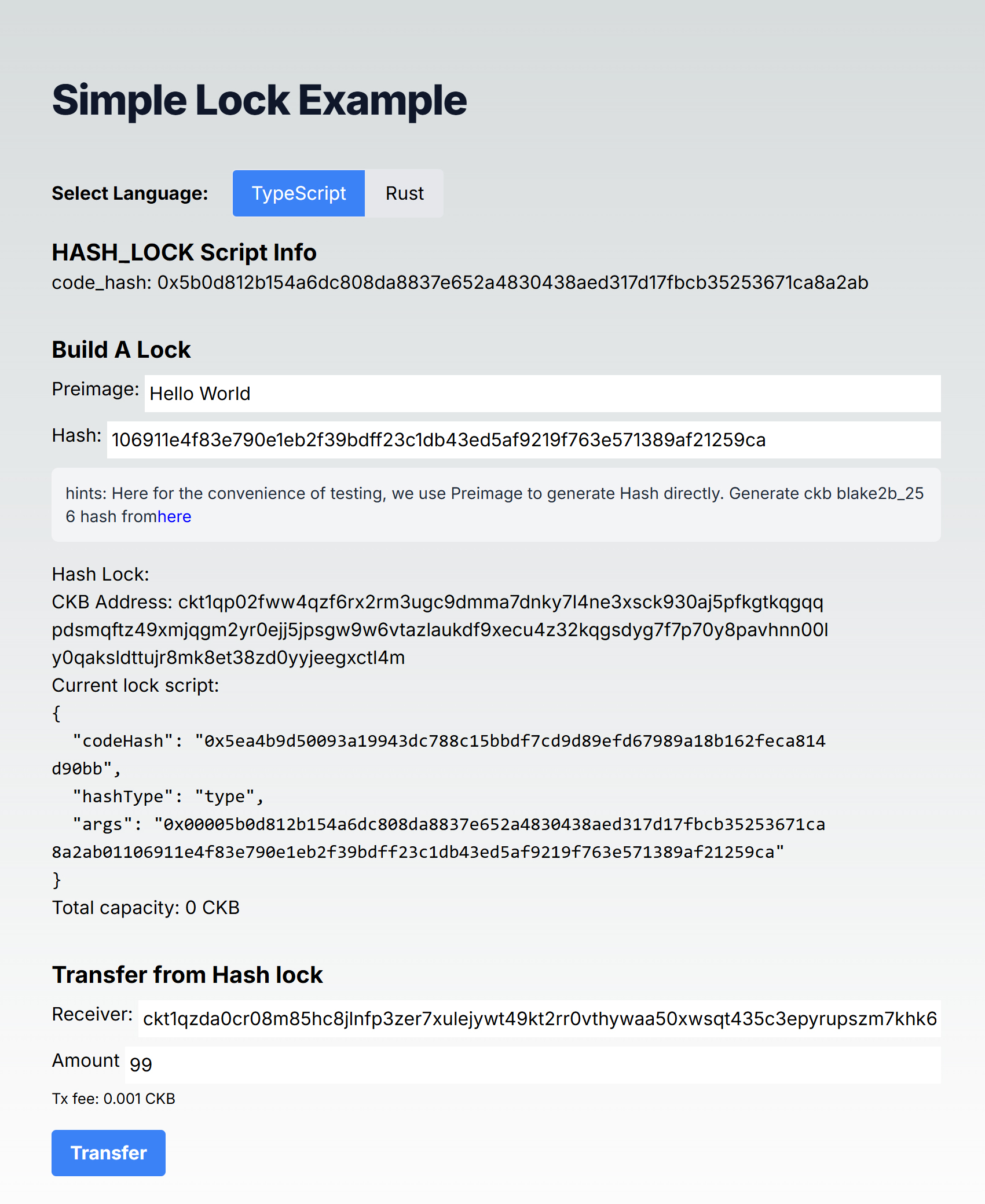985x1204 pixels.
Task: Click the Receiver address field
Action: click(x=540, y=1019)
